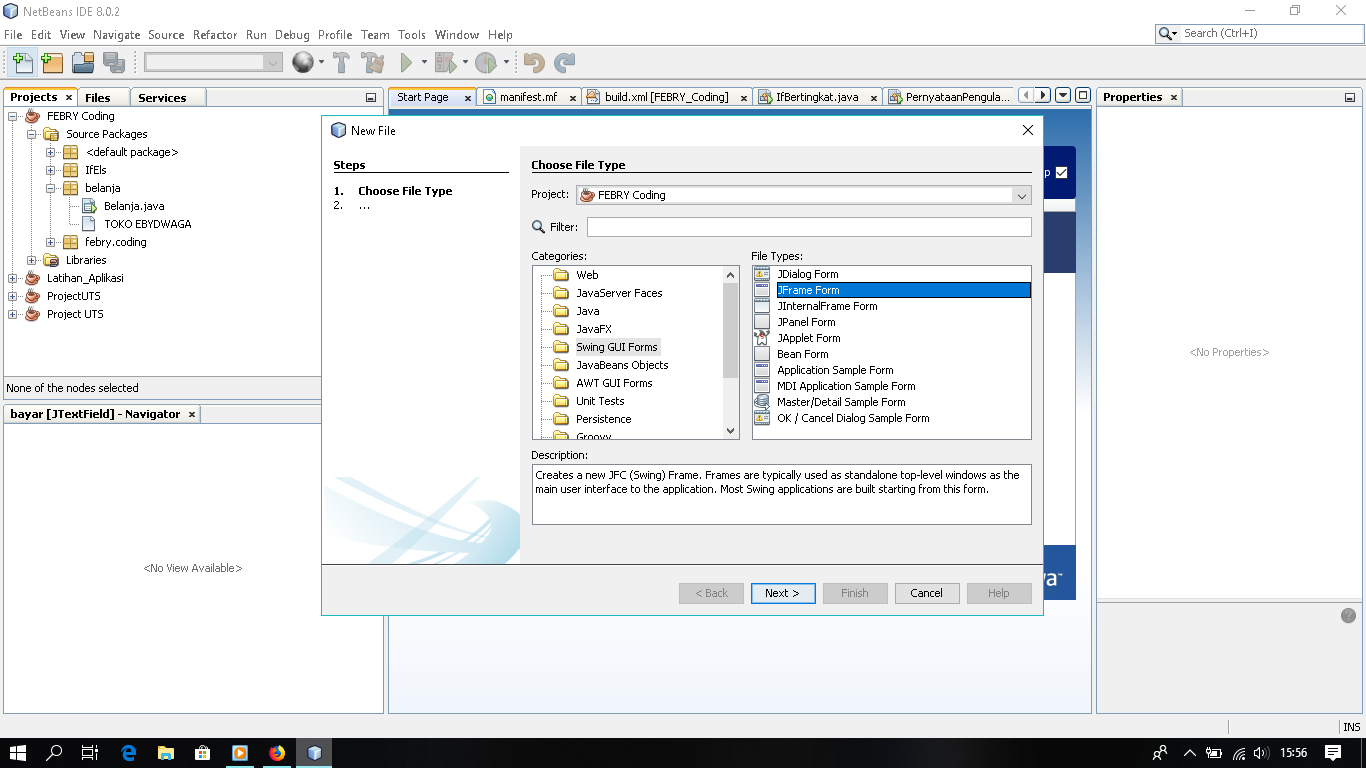Run the project using the green arrow icon
The image size is (1366, 768).
tap(406, 62)
